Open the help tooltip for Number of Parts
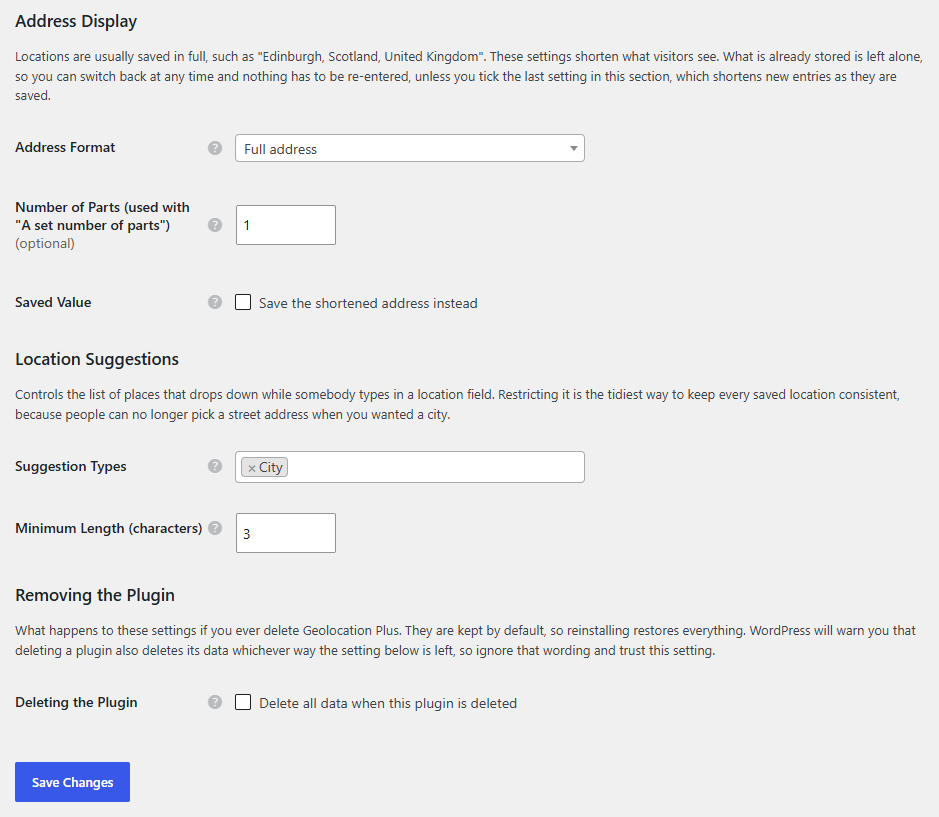Image resolution: width=939 pixels, height=817 pixels. click(215, 225)
